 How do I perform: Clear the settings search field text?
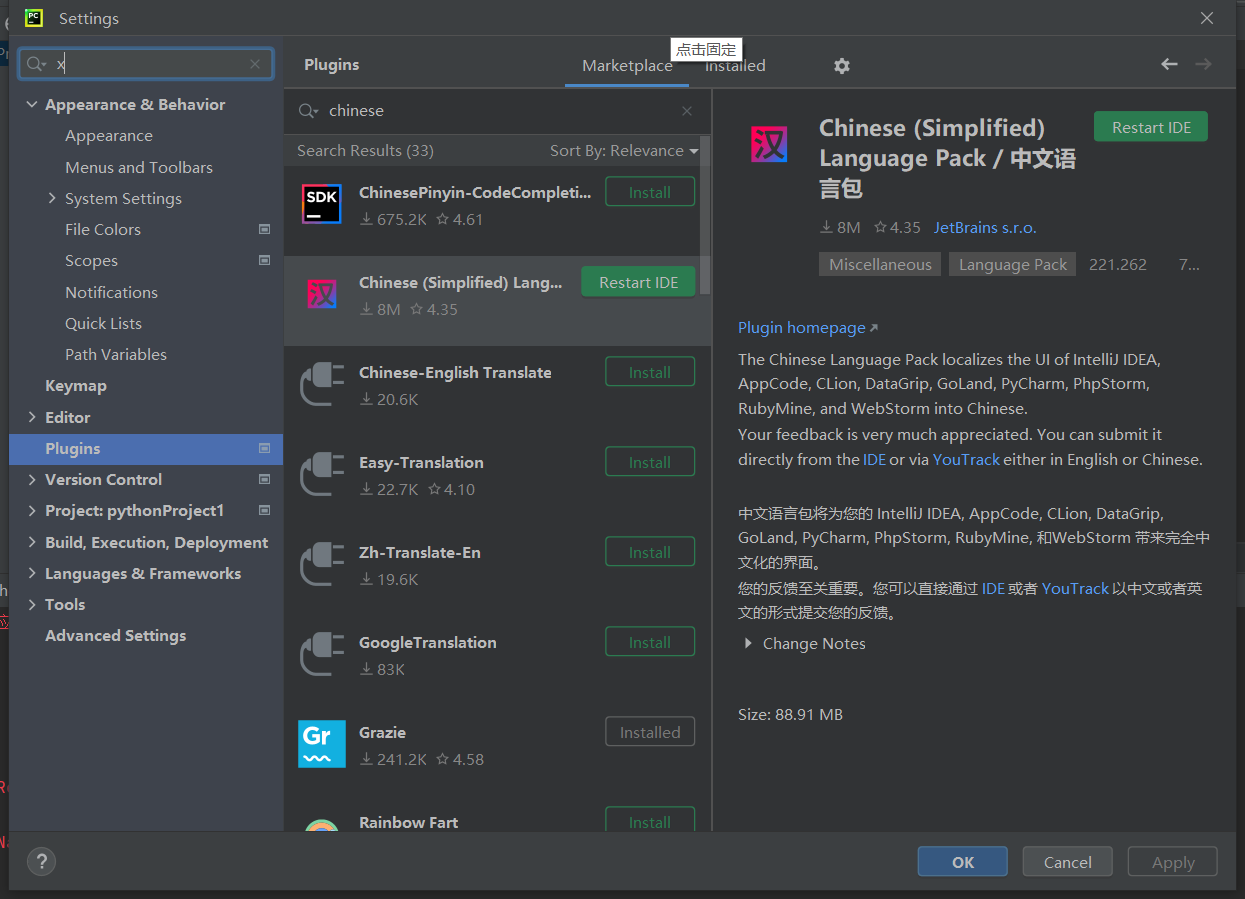point(255,64)
